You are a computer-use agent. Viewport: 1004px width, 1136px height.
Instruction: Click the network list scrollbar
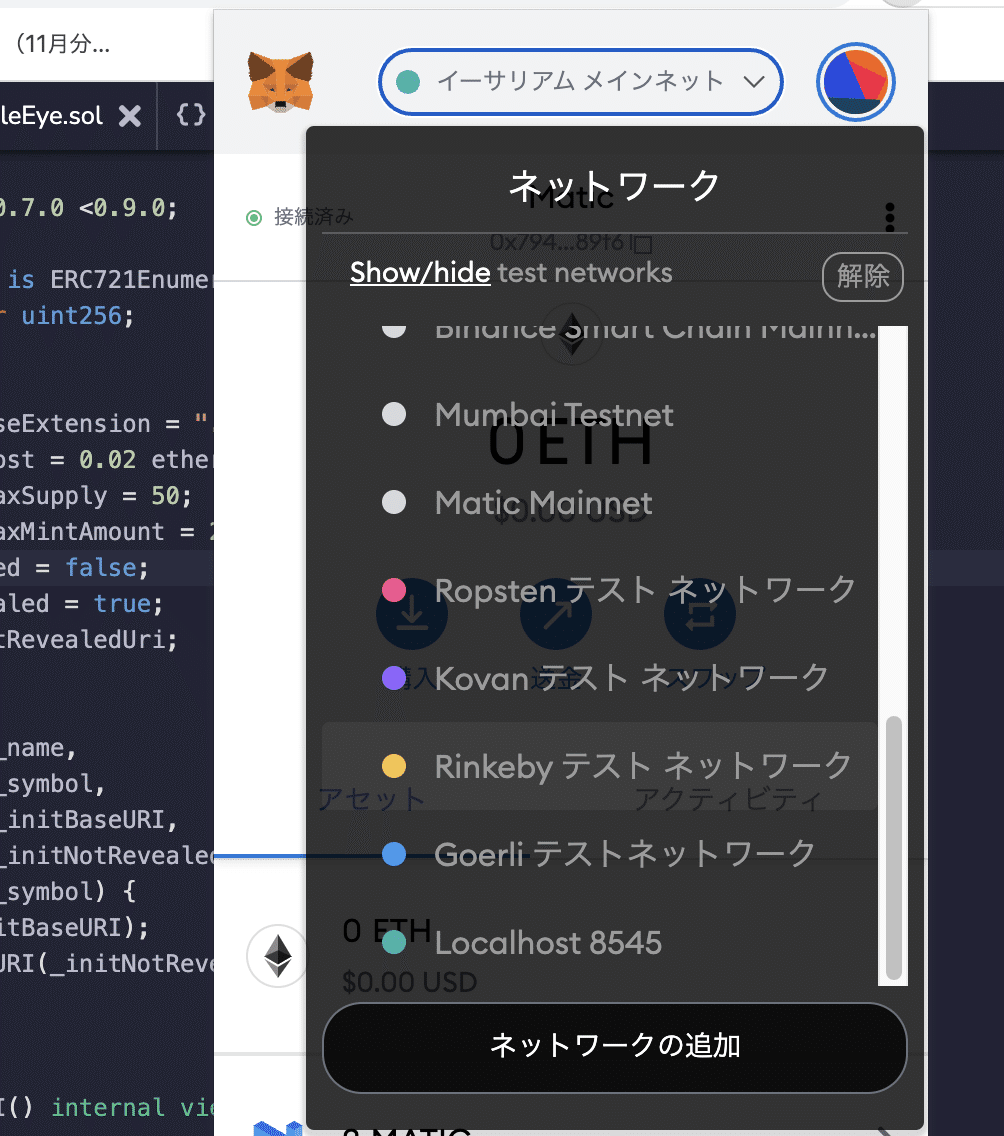coord(893,848)
